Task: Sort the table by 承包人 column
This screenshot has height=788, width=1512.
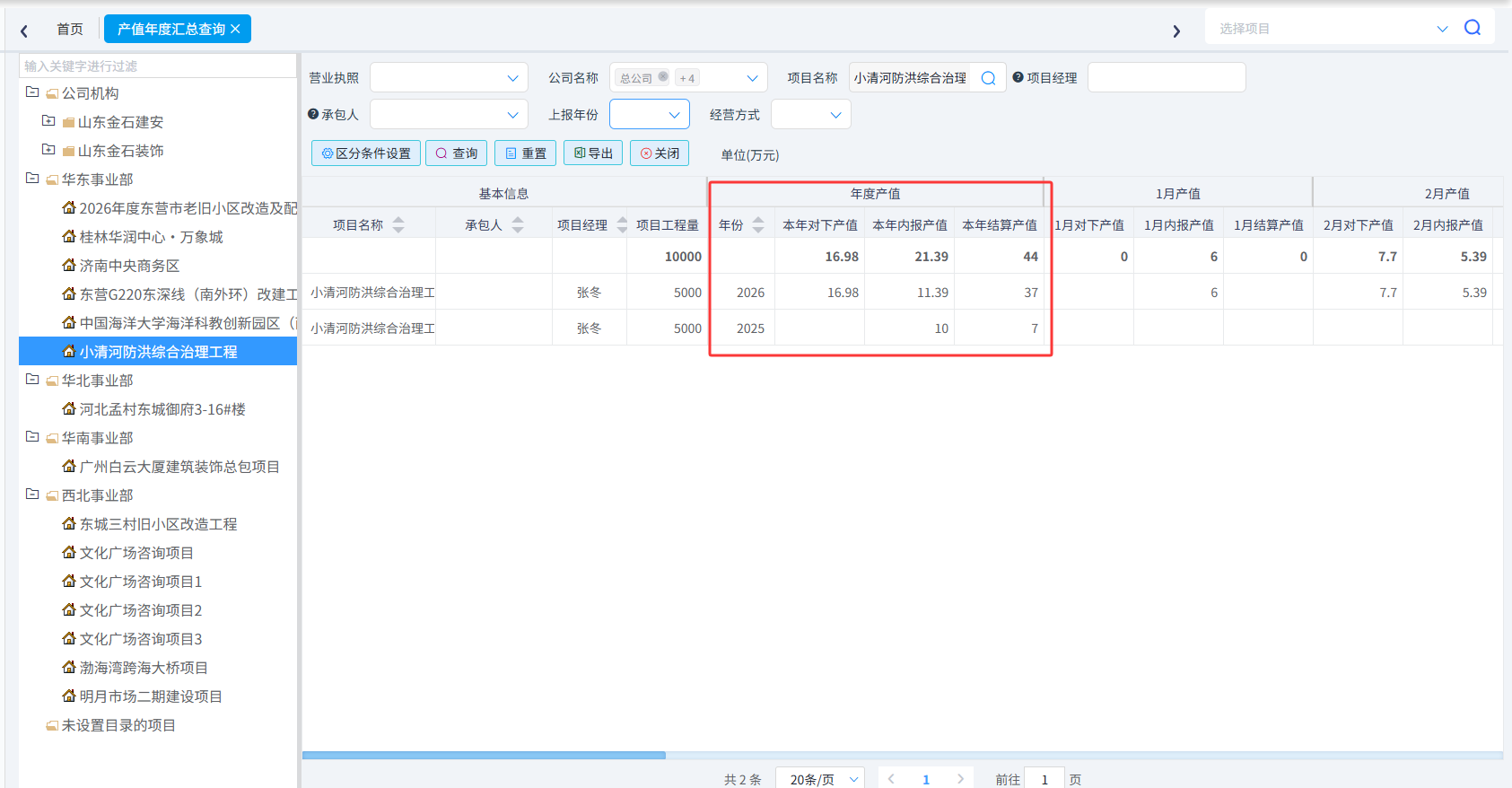Action: [518, 224]
